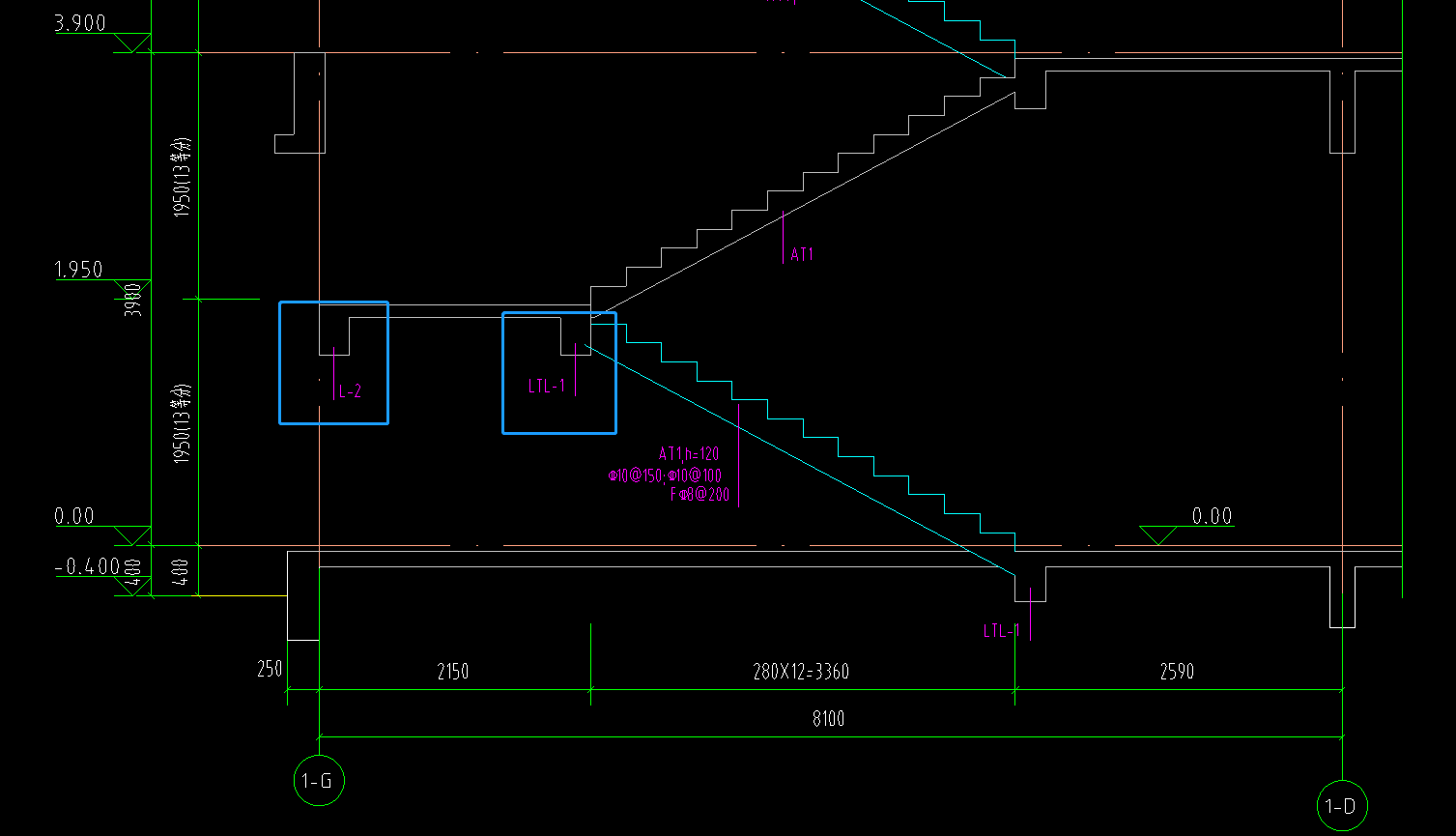
Task: Click the 1-G axis grid bubble
Action: [319, 781]
